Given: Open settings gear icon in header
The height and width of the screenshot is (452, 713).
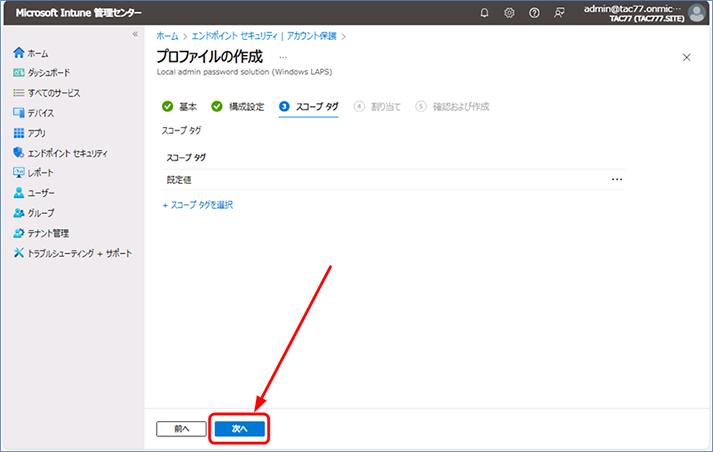Looking at the screenshot, I should click(x=509, y=13).
